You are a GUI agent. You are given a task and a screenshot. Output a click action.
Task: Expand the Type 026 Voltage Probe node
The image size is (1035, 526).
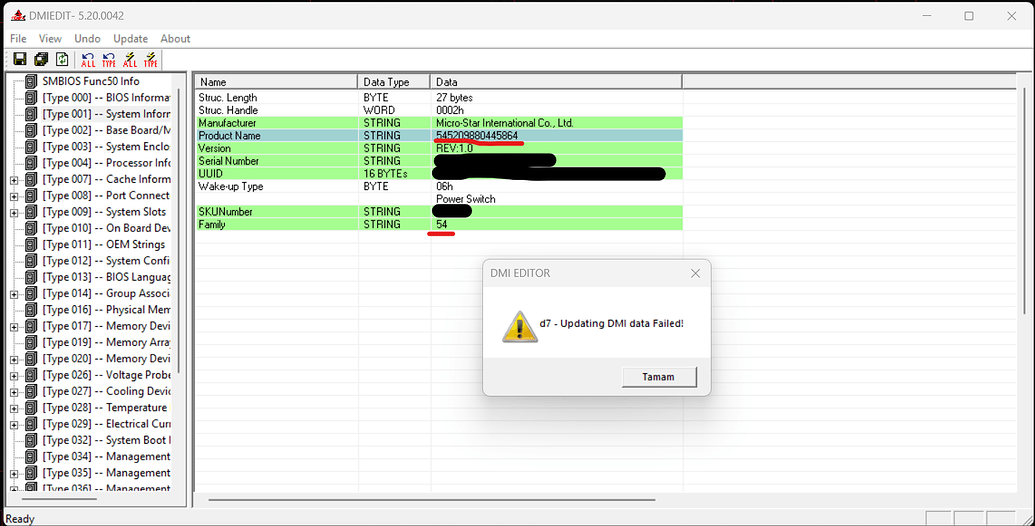(x=14, y=375)
